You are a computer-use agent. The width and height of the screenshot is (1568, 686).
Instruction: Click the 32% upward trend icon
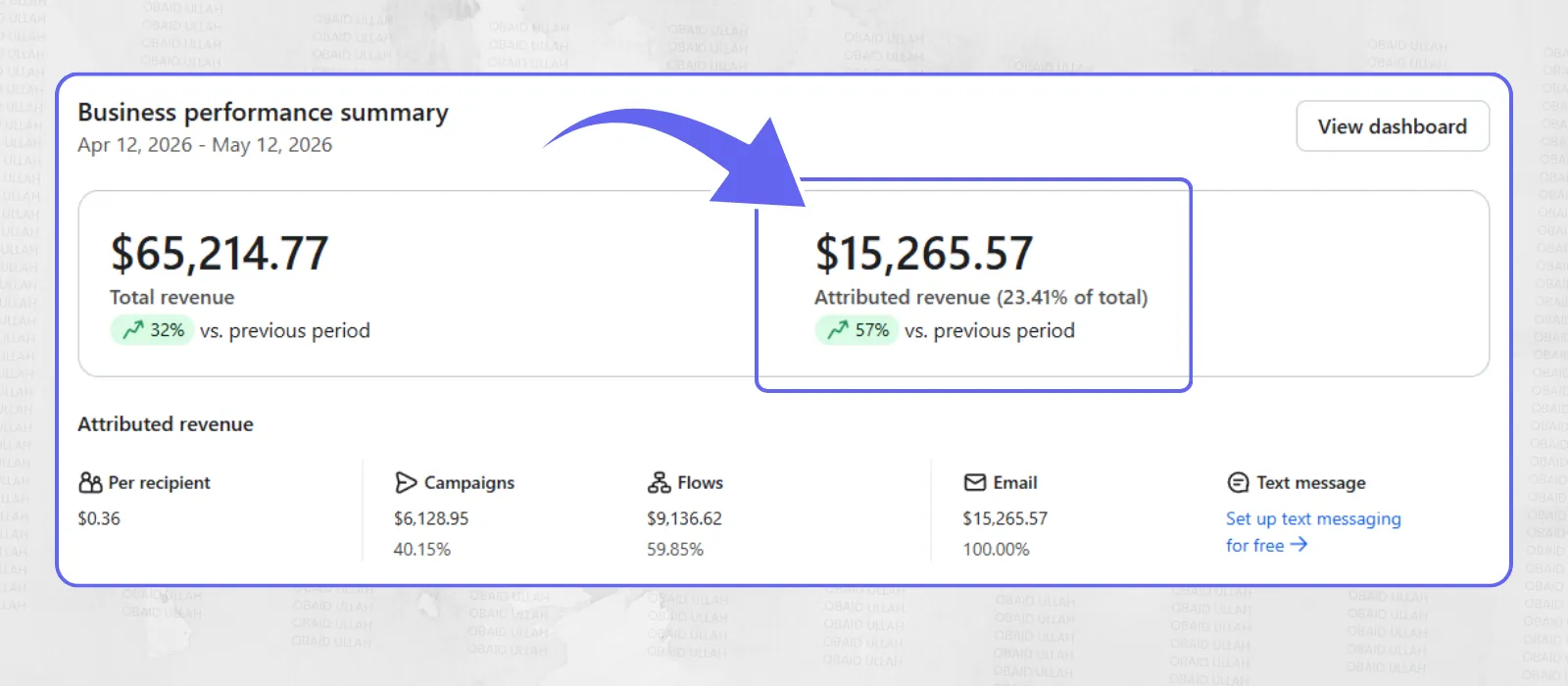tap(133, 330)
